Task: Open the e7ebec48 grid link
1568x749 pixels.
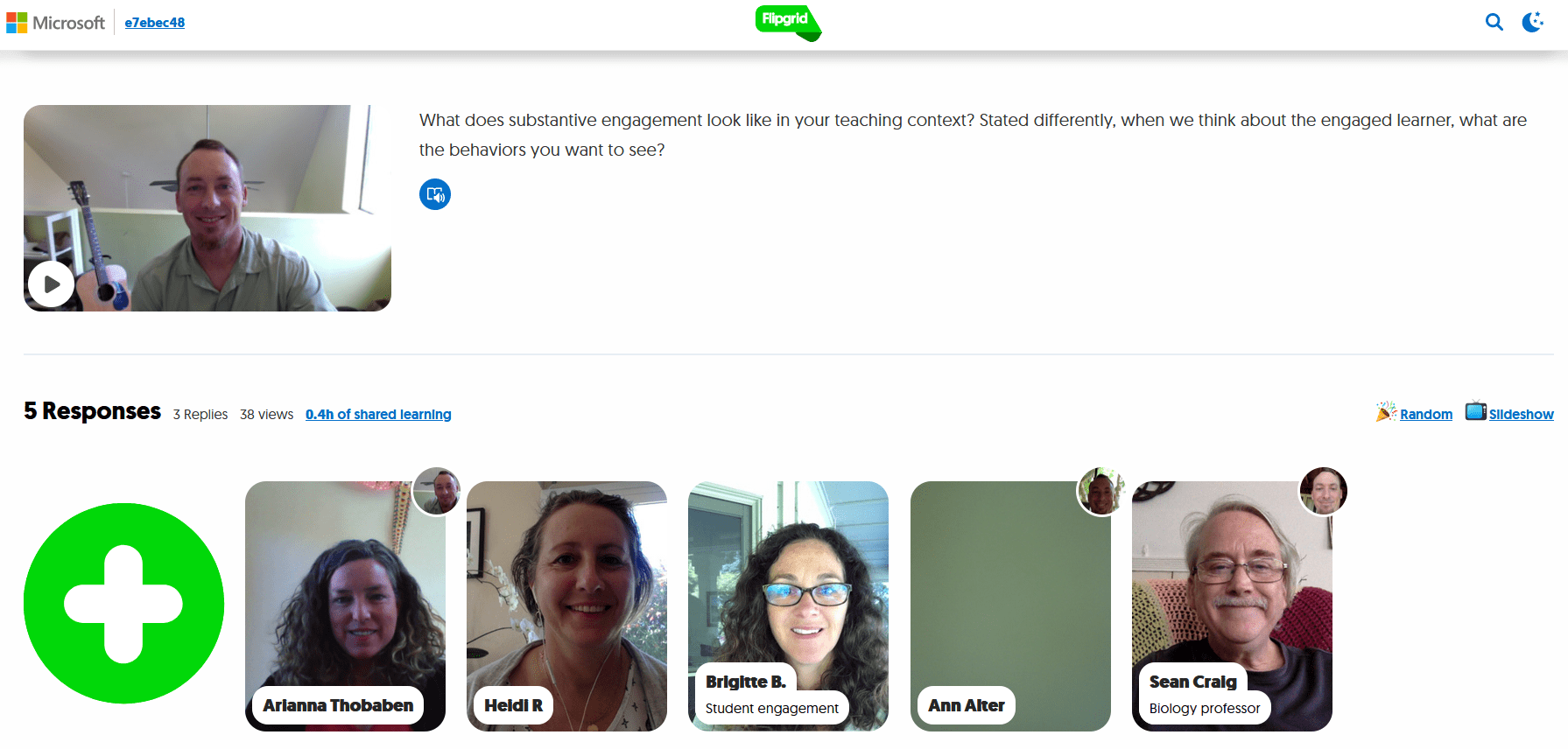Action: [x=155, y=23]
